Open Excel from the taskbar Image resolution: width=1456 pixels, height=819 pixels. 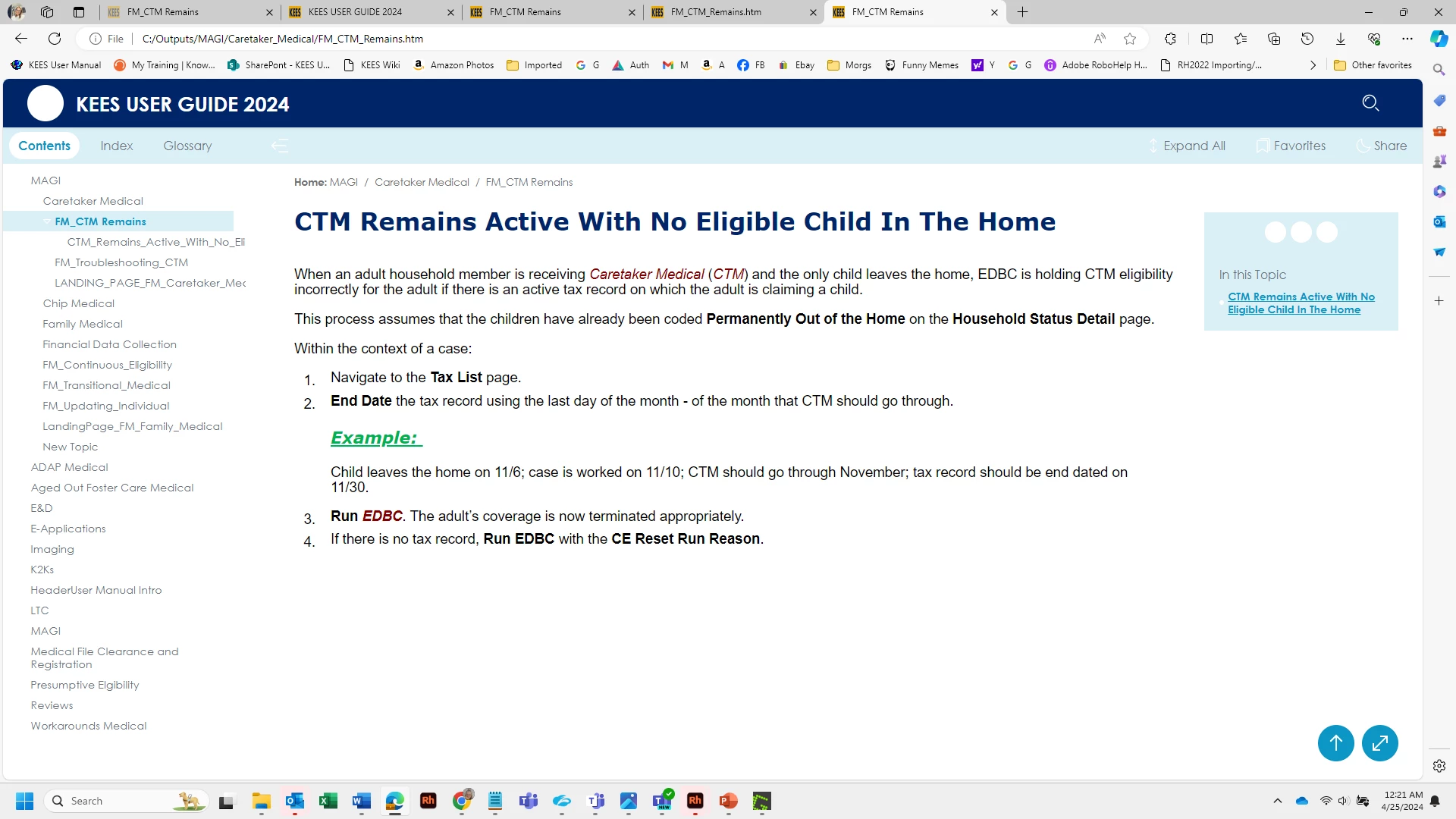click(328, 801)
